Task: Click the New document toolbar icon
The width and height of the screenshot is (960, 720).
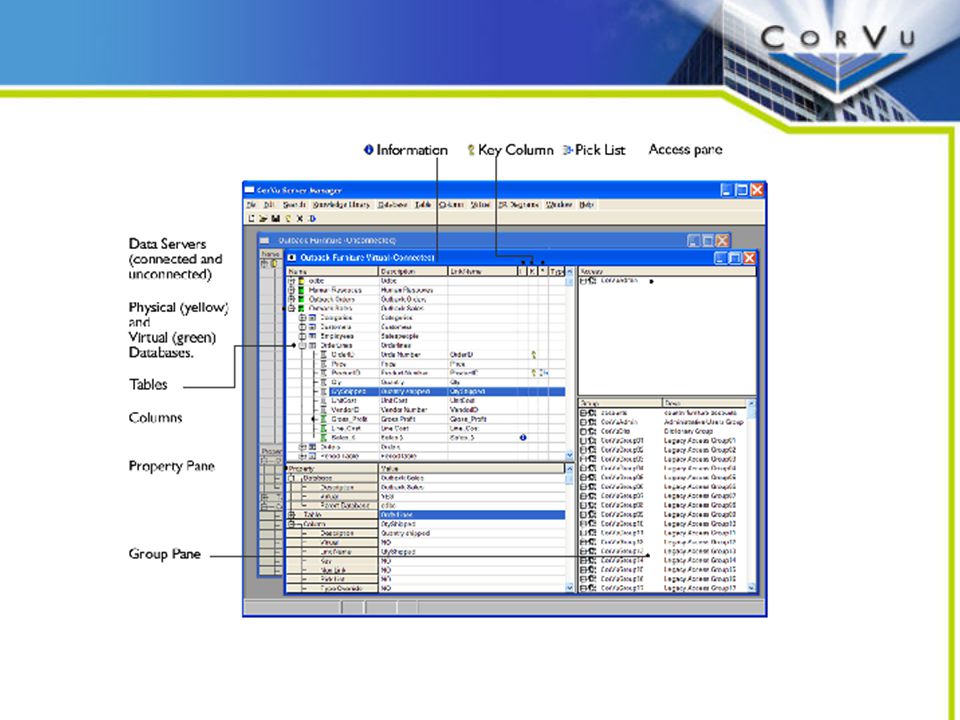Action: point(252,219)
